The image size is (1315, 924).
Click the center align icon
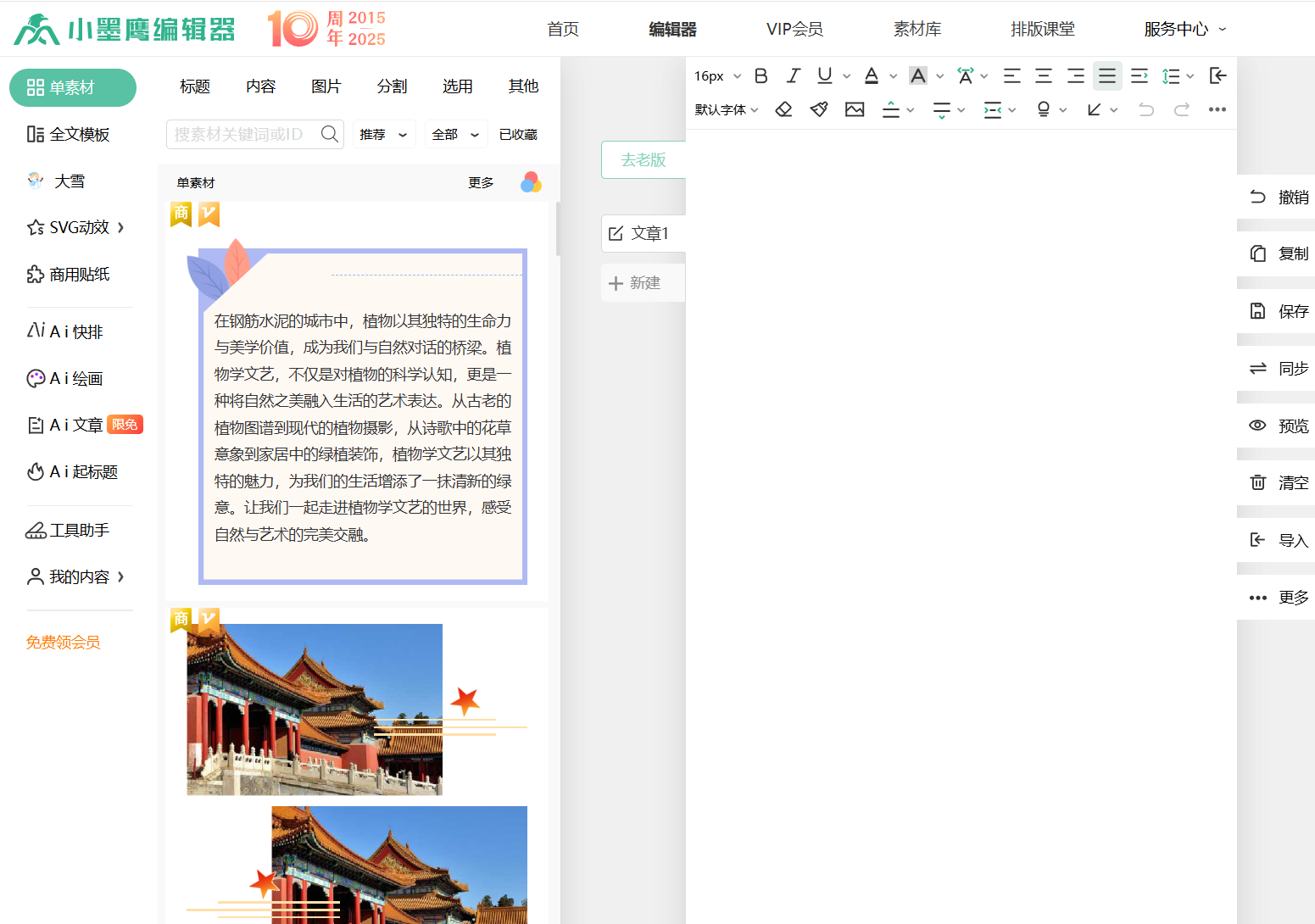pos(1044,76)
